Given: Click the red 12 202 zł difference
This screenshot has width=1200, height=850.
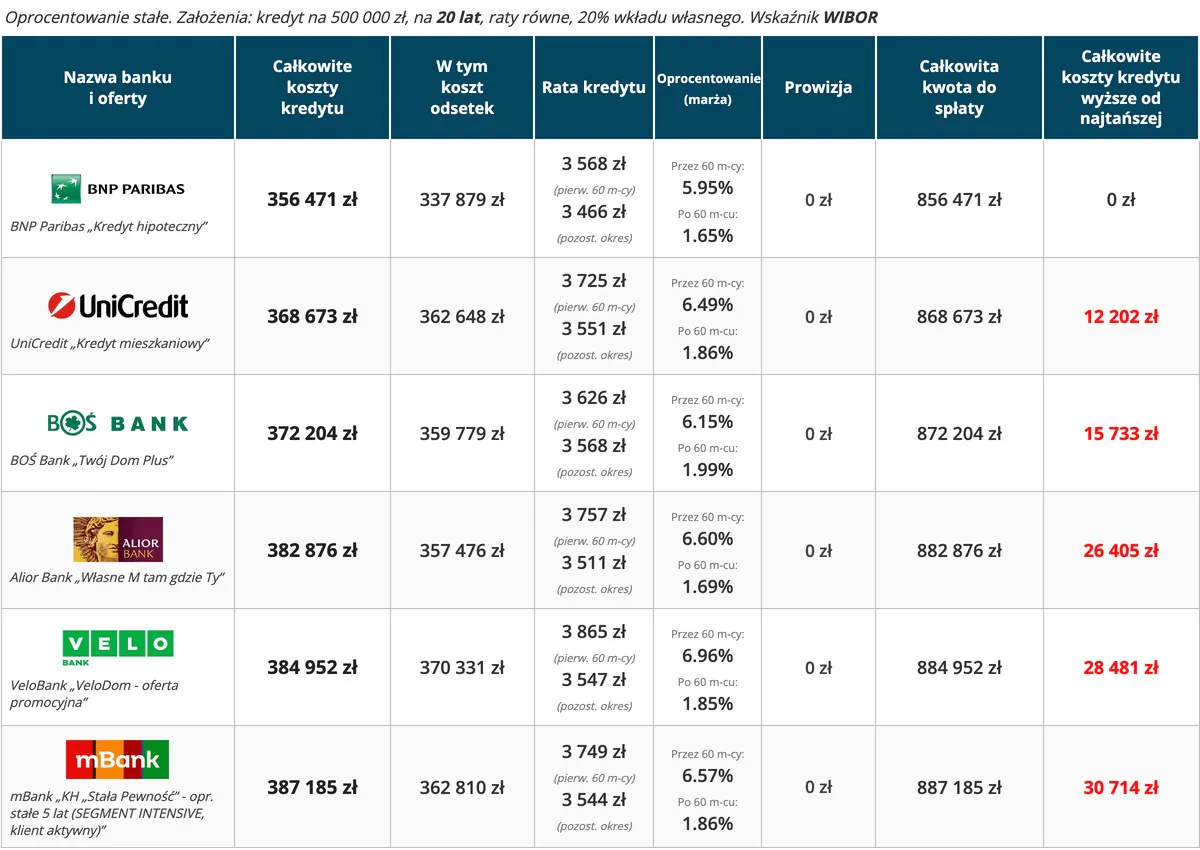Looking at the screenshot, I should (1121, 316).
